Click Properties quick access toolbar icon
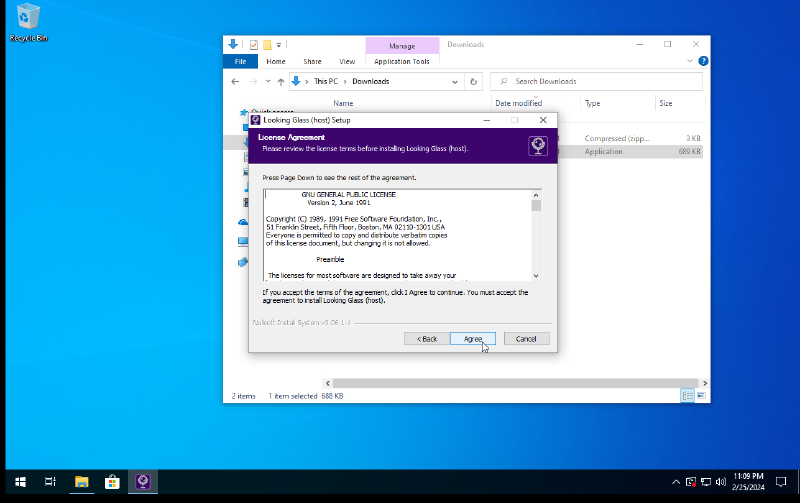800x503 pixels. pyautogui.click(x=254, y=45)
